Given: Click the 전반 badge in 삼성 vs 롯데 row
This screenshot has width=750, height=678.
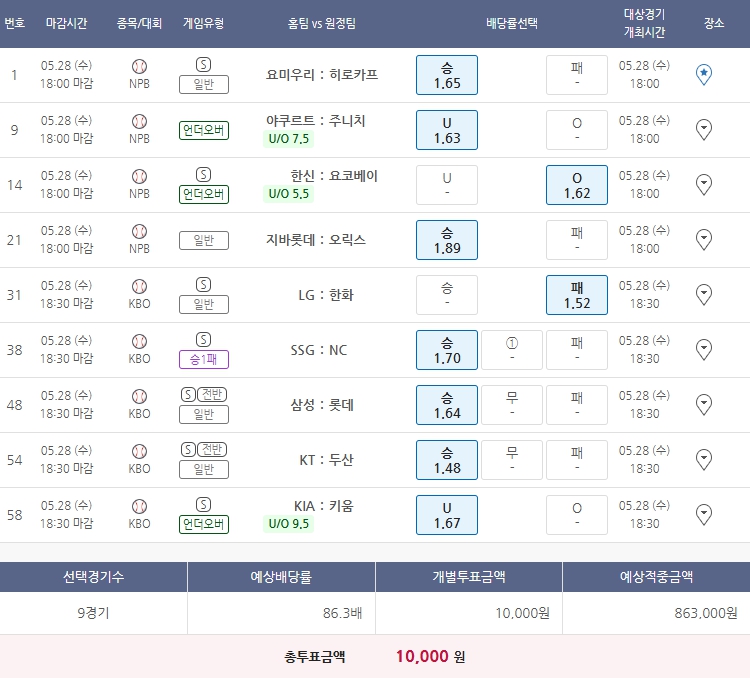Looking at the screenshot, I should pyautogui.click(x=213, y=394).
